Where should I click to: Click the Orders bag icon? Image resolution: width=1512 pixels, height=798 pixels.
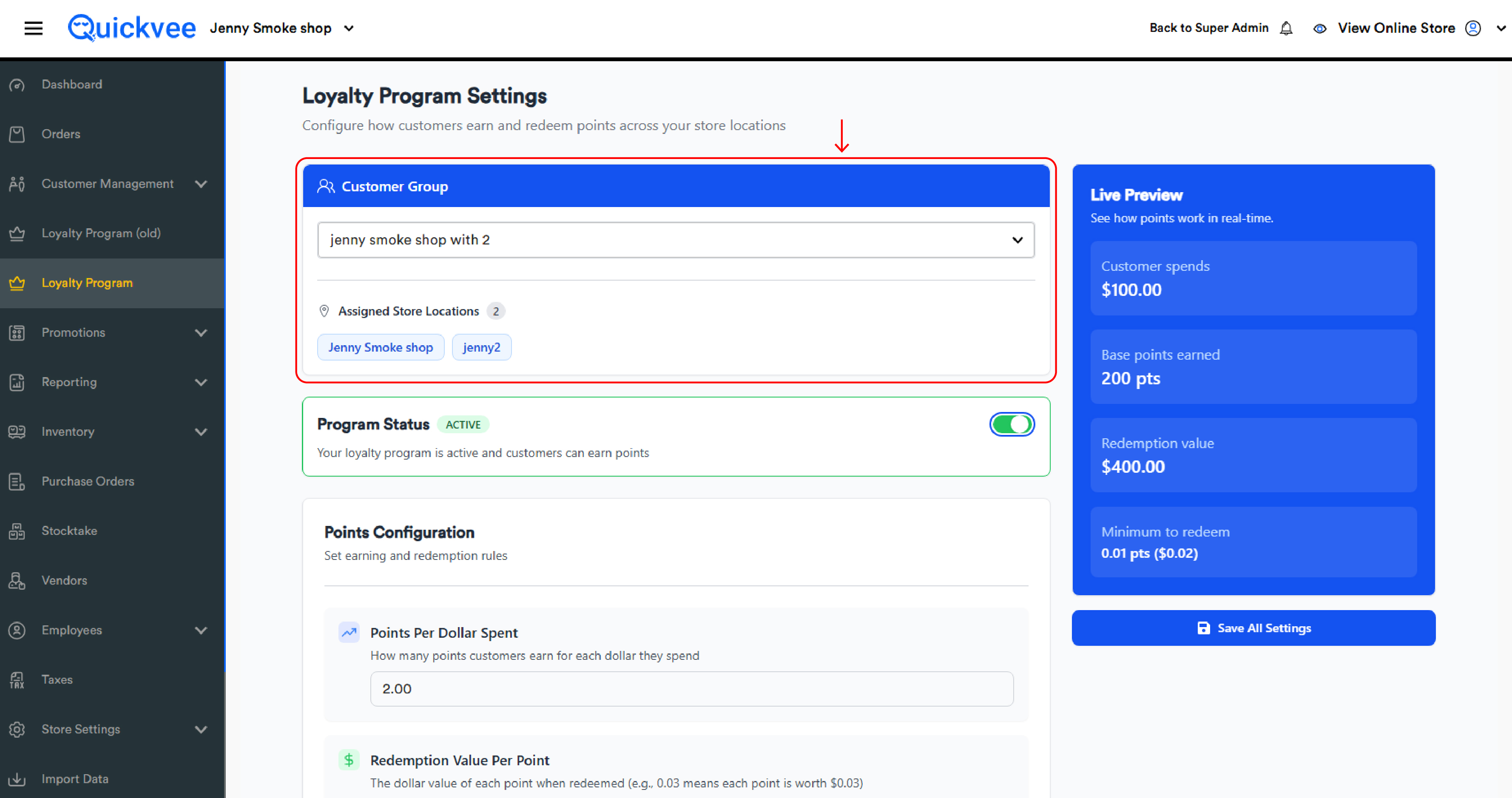[17, 134]
